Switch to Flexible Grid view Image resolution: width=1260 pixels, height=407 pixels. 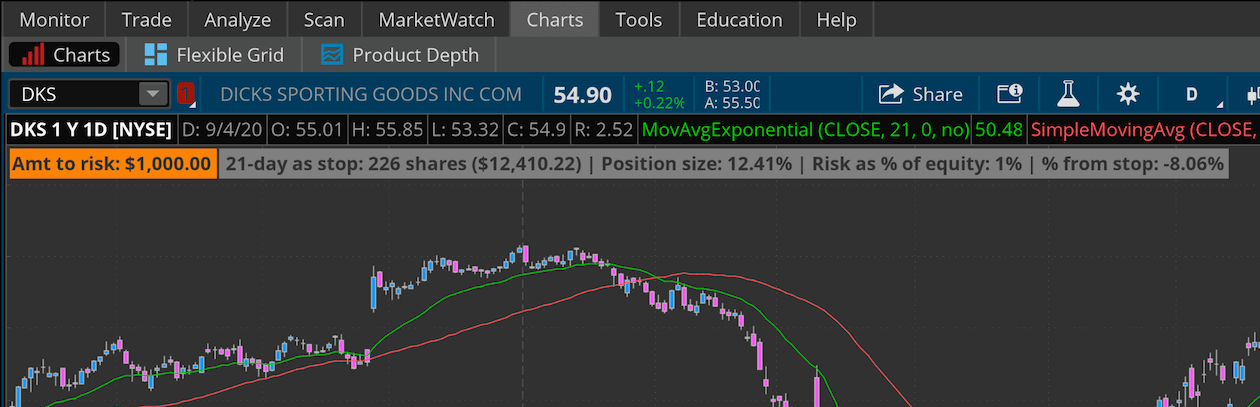[x=214, y=55]
